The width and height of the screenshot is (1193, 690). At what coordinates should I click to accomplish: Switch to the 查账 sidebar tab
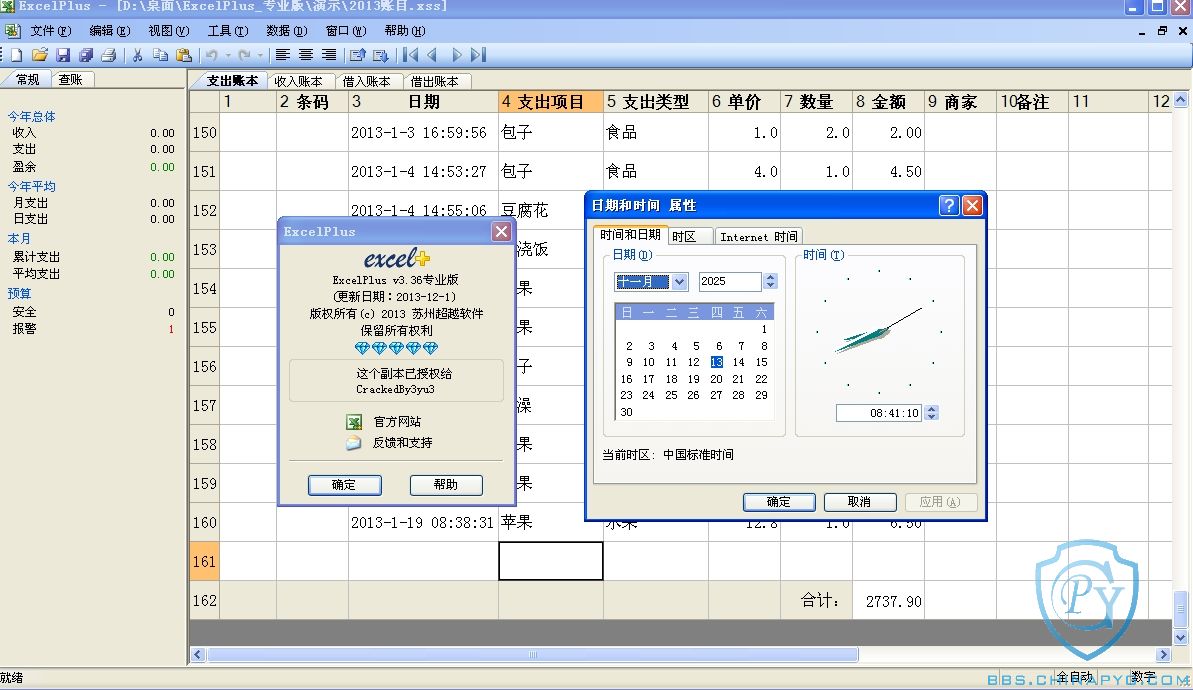point(71,79)
